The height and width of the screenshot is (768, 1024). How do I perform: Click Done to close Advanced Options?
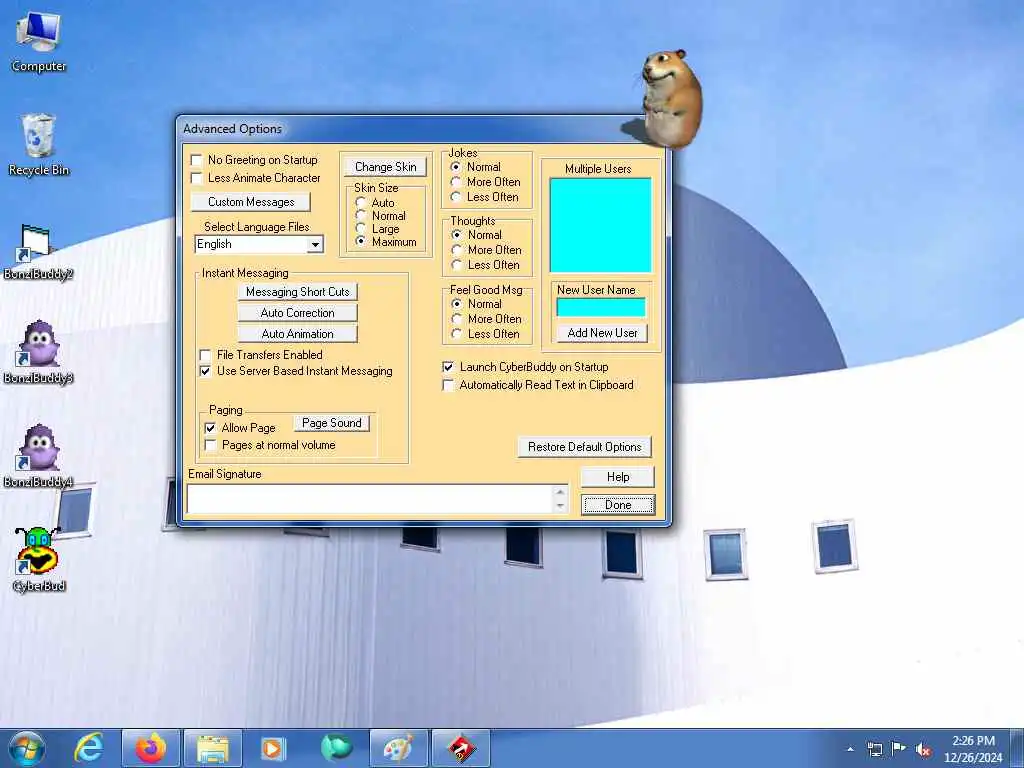tap(618, 505)
